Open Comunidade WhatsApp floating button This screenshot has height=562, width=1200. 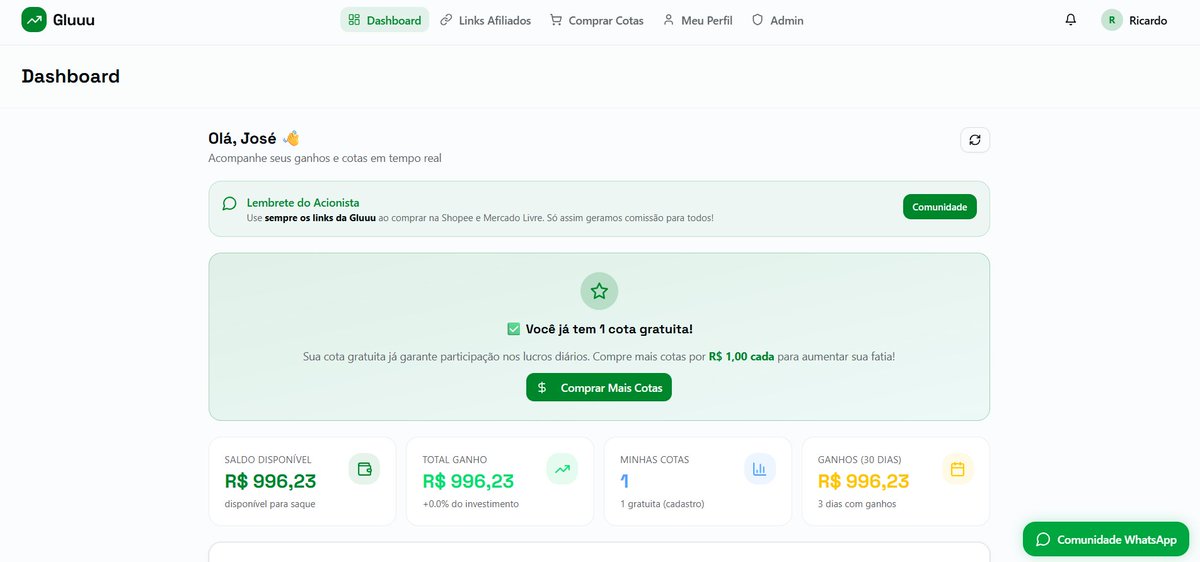click(x=1106, y=539)
